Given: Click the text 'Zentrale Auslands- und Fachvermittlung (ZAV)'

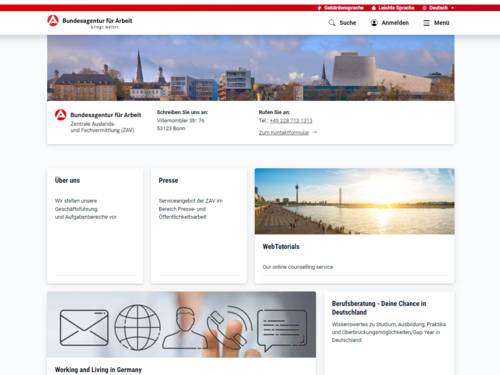Looking at the screenshot, I should [102, 127].
